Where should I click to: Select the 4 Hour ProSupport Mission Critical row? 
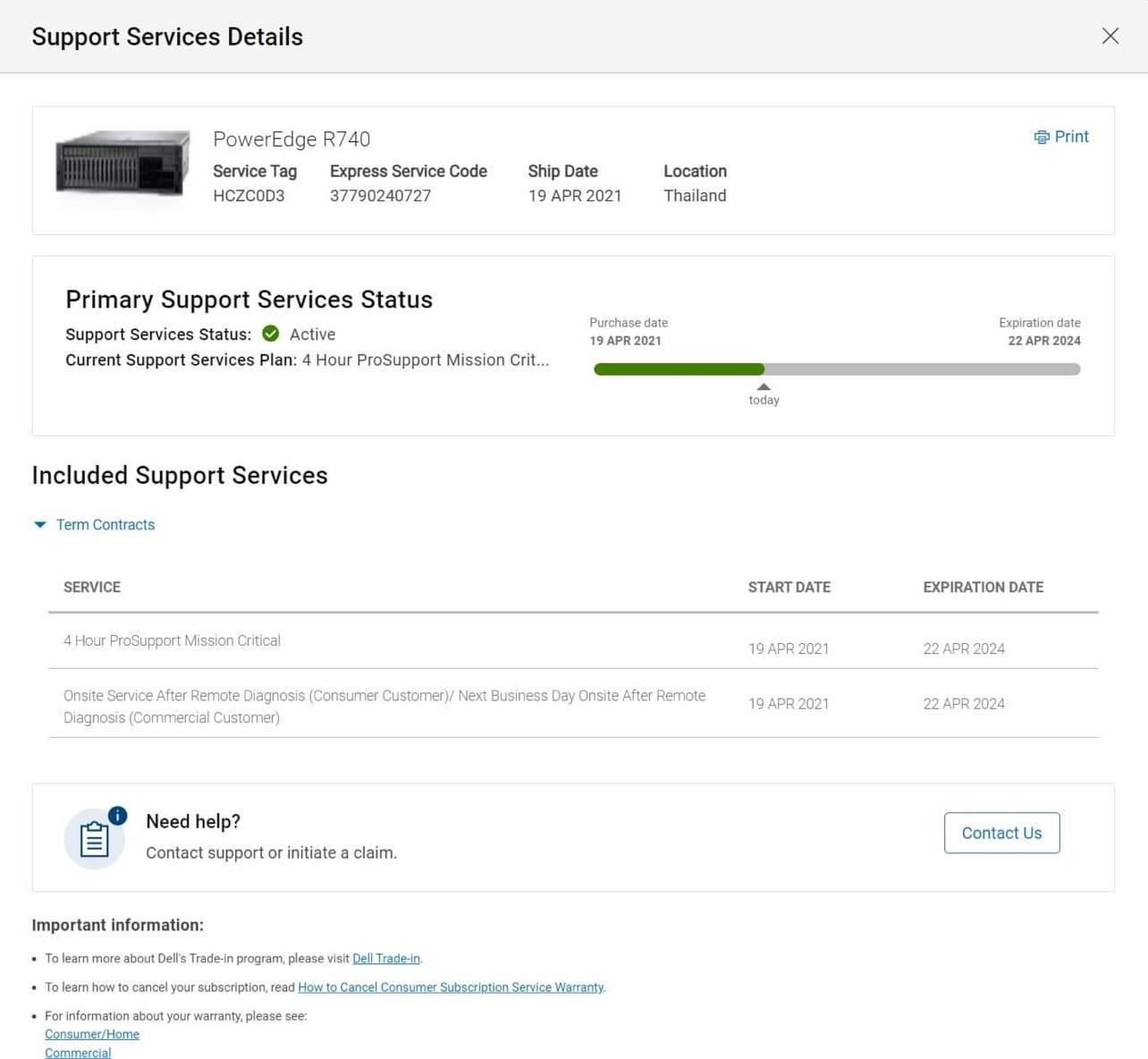point(172,640)
